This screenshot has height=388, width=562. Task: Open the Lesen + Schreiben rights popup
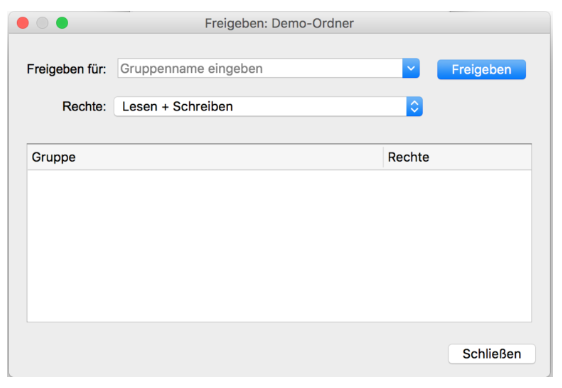pos(268,106)
